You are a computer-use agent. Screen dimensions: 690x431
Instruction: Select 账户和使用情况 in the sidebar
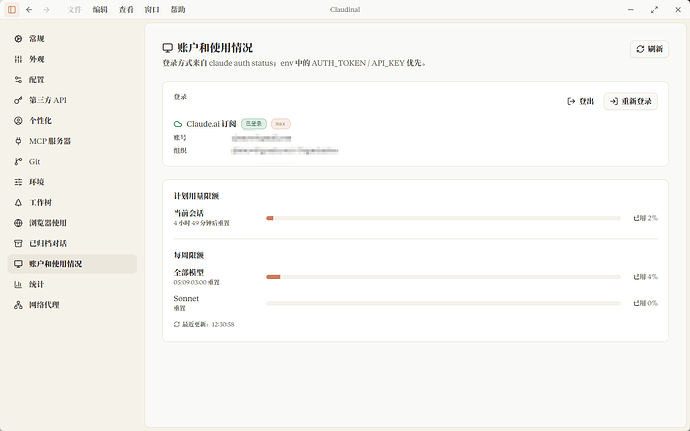coord(72,264)
